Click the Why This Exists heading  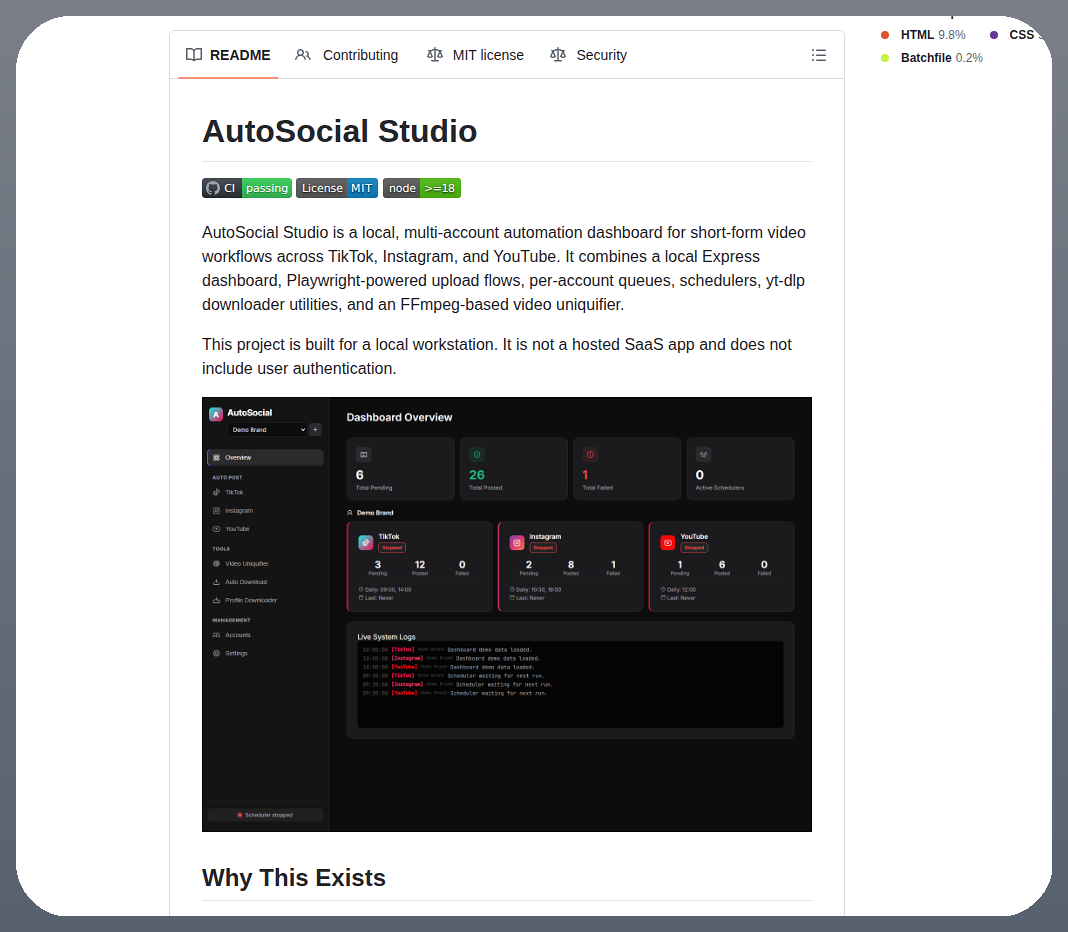click(294, 878)
